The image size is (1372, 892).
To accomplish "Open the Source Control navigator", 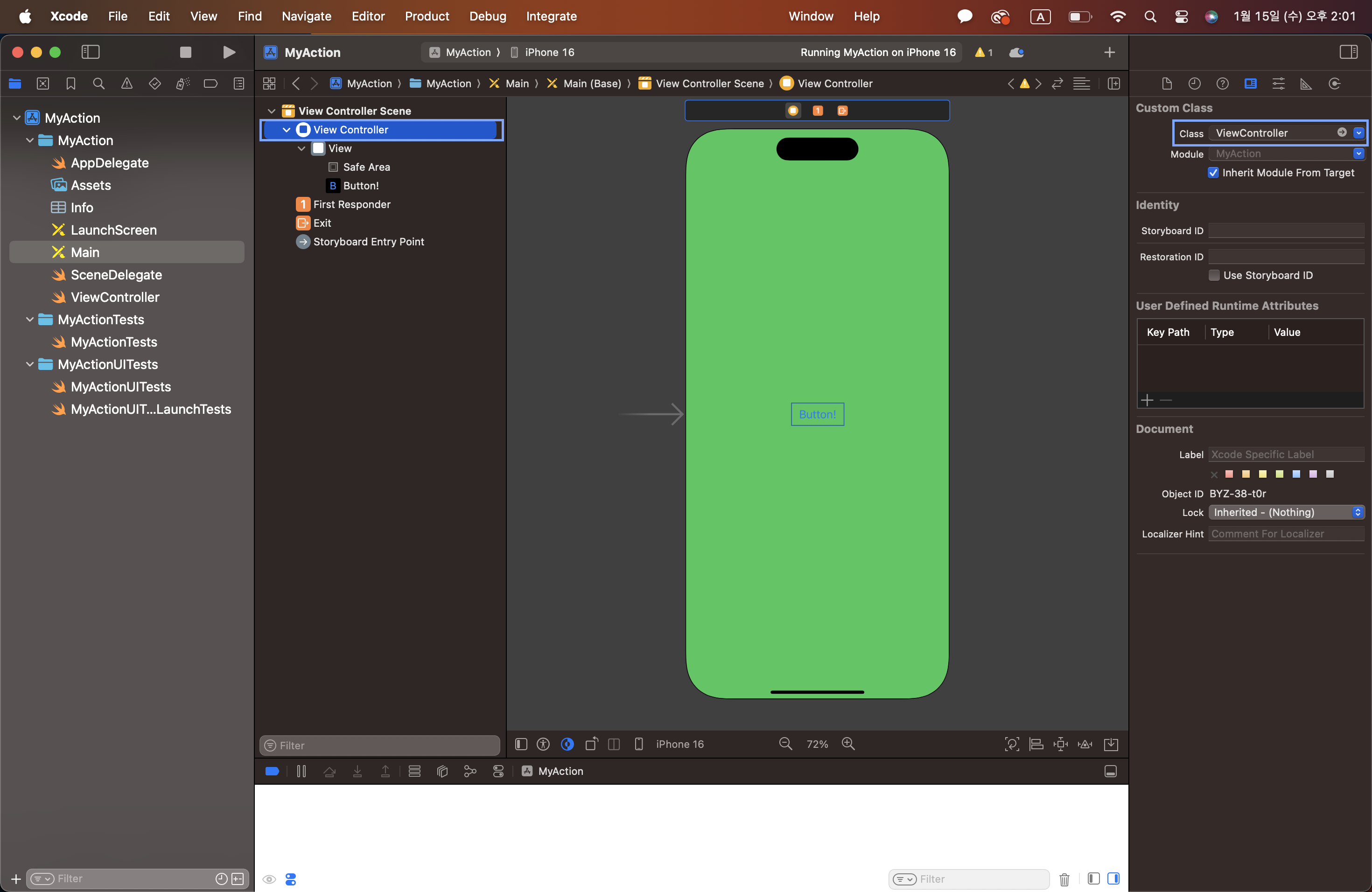I will pyautogui.click(x=42, y=84).
